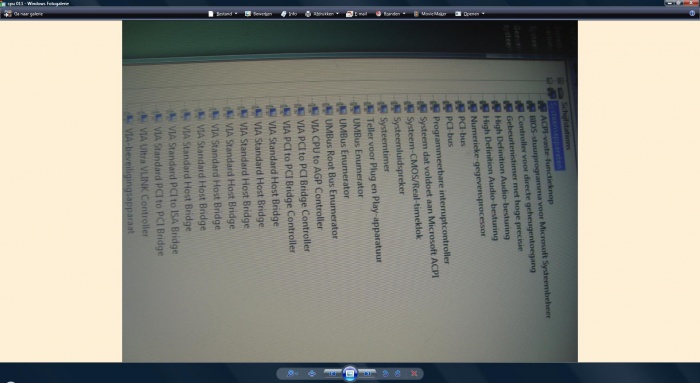This screenshot has width=700, height=383.
Task: Click the MovieMaker toolbar button
Action: click(x=430, y=14)
